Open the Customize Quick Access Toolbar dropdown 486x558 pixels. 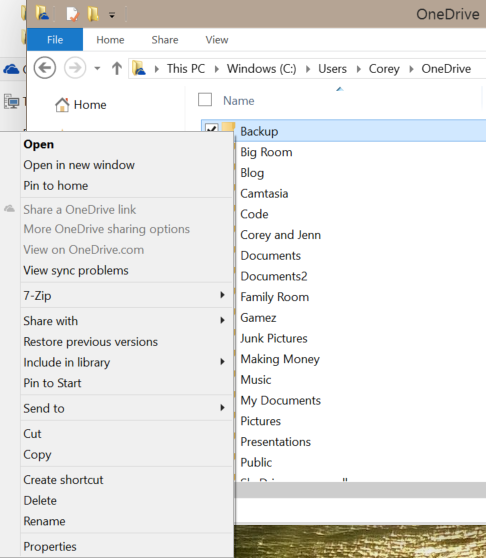click(112, 15)
